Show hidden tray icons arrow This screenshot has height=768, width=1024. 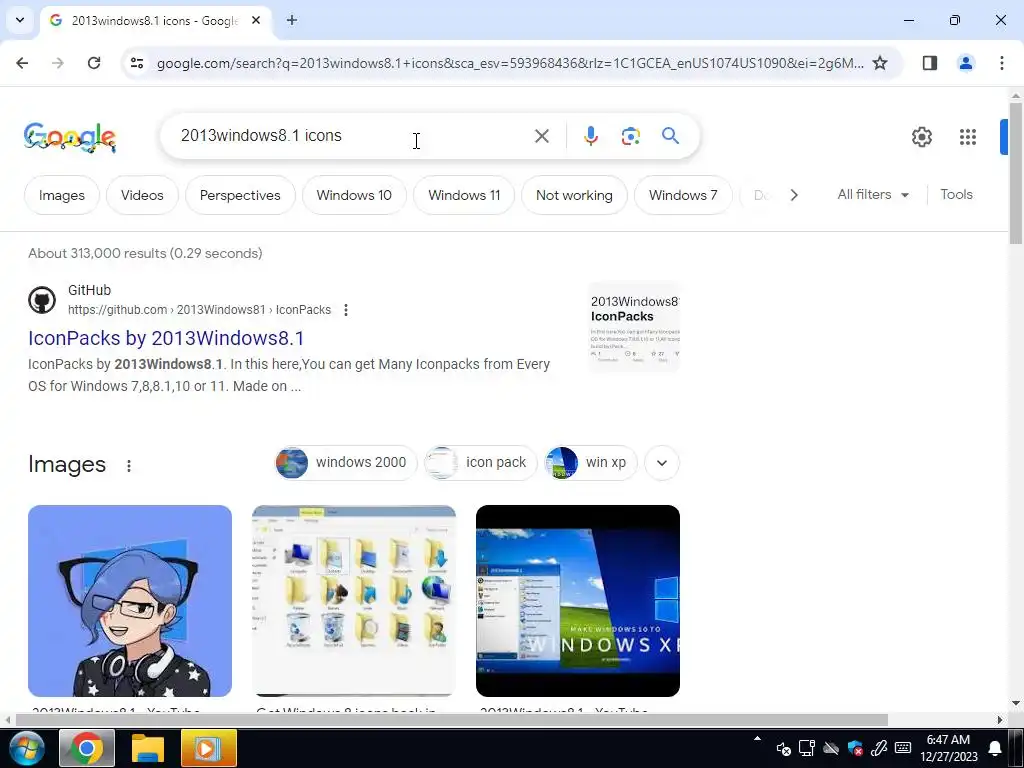[x=757, y=739]
